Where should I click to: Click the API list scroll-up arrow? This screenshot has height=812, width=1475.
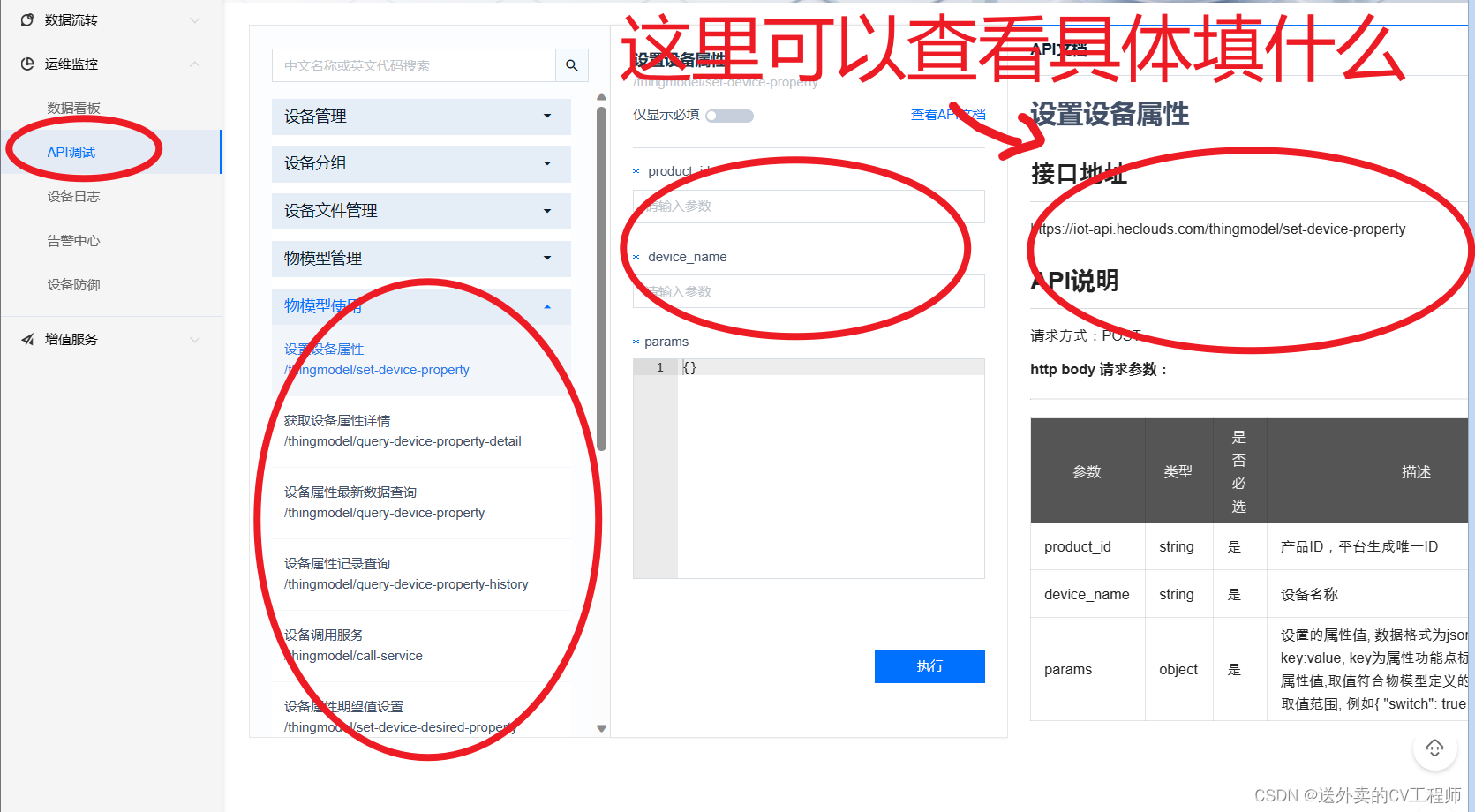tap(601, 97)
